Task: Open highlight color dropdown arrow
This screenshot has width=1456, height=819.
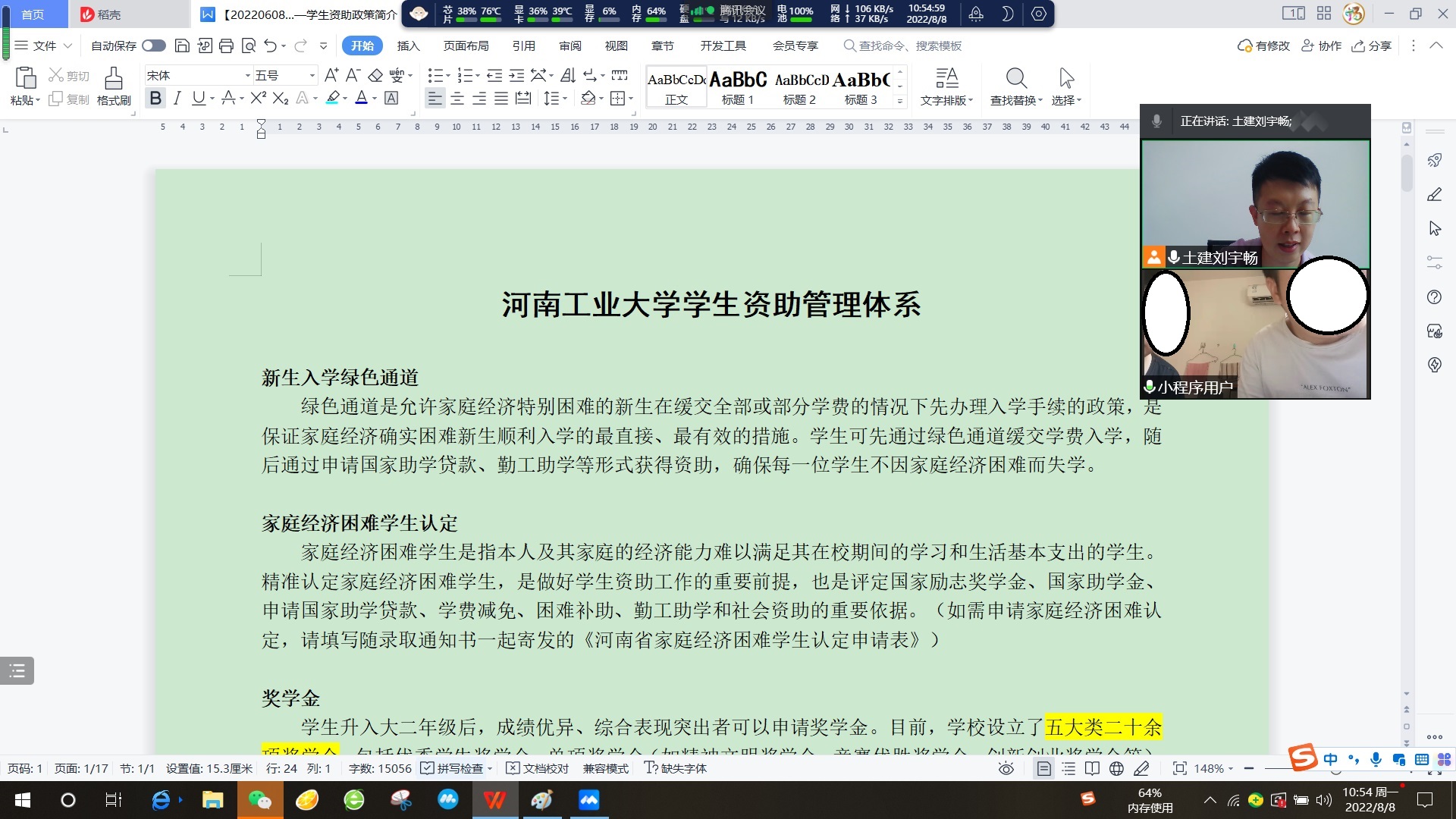Action: click(x=345, y=98)
